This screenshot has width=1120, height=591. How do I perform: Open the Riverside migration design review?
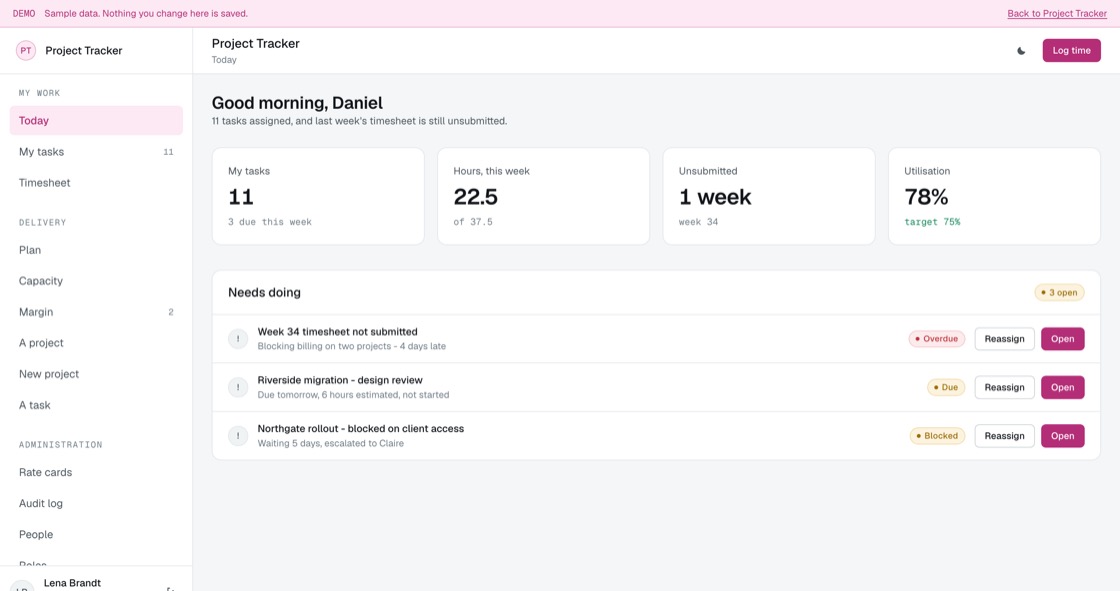[1062, 387]
